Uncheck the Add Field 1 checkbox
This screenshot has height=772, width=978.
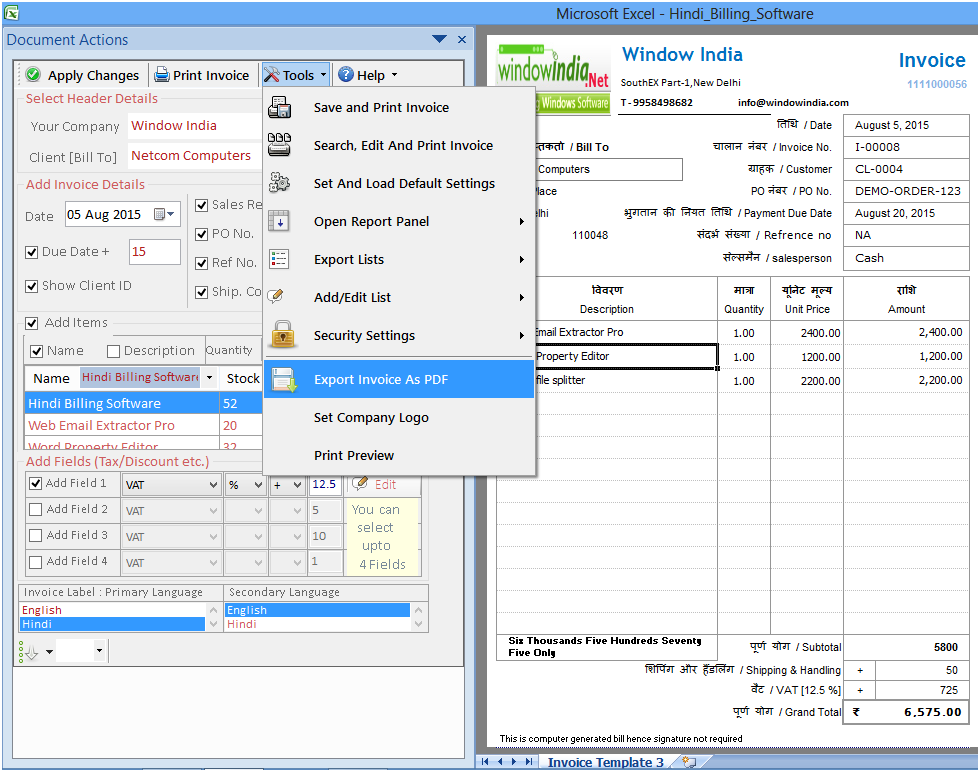[x=36, y=483]
